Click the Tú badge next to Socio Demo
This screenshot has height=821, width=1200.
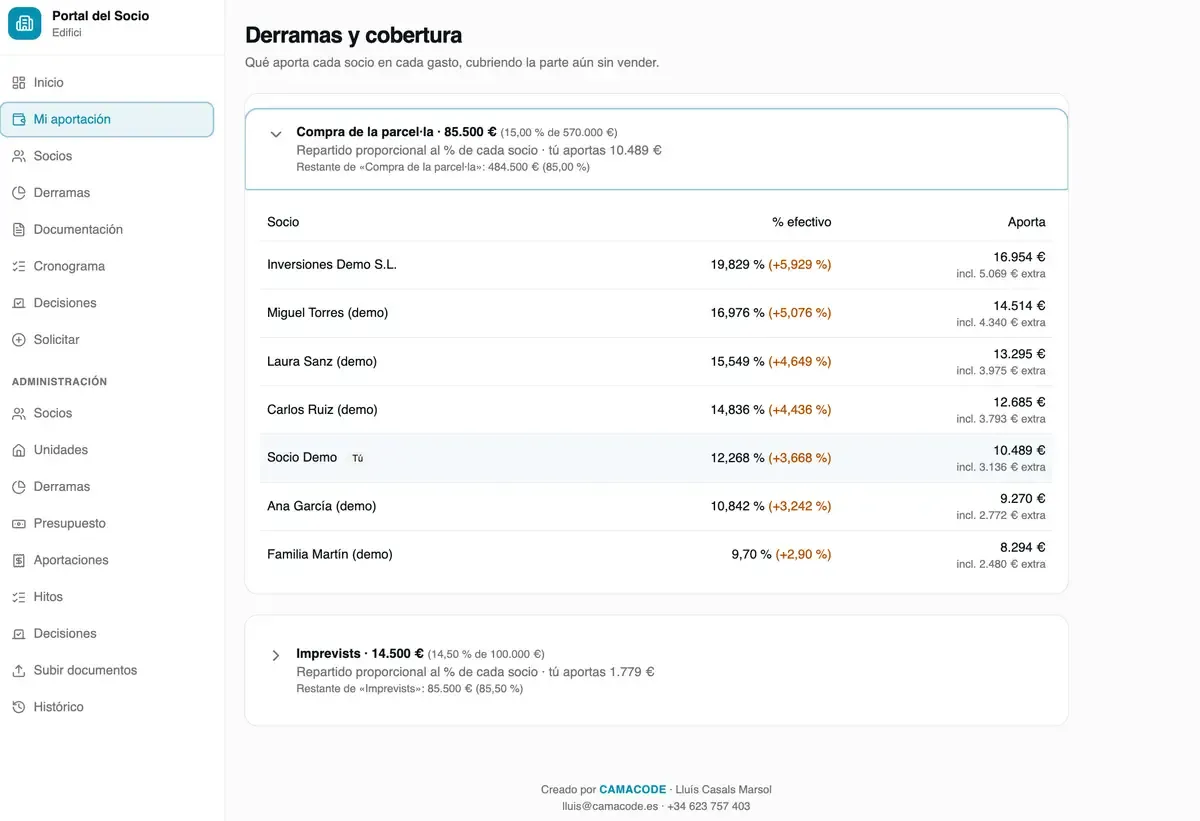(358, 458)
